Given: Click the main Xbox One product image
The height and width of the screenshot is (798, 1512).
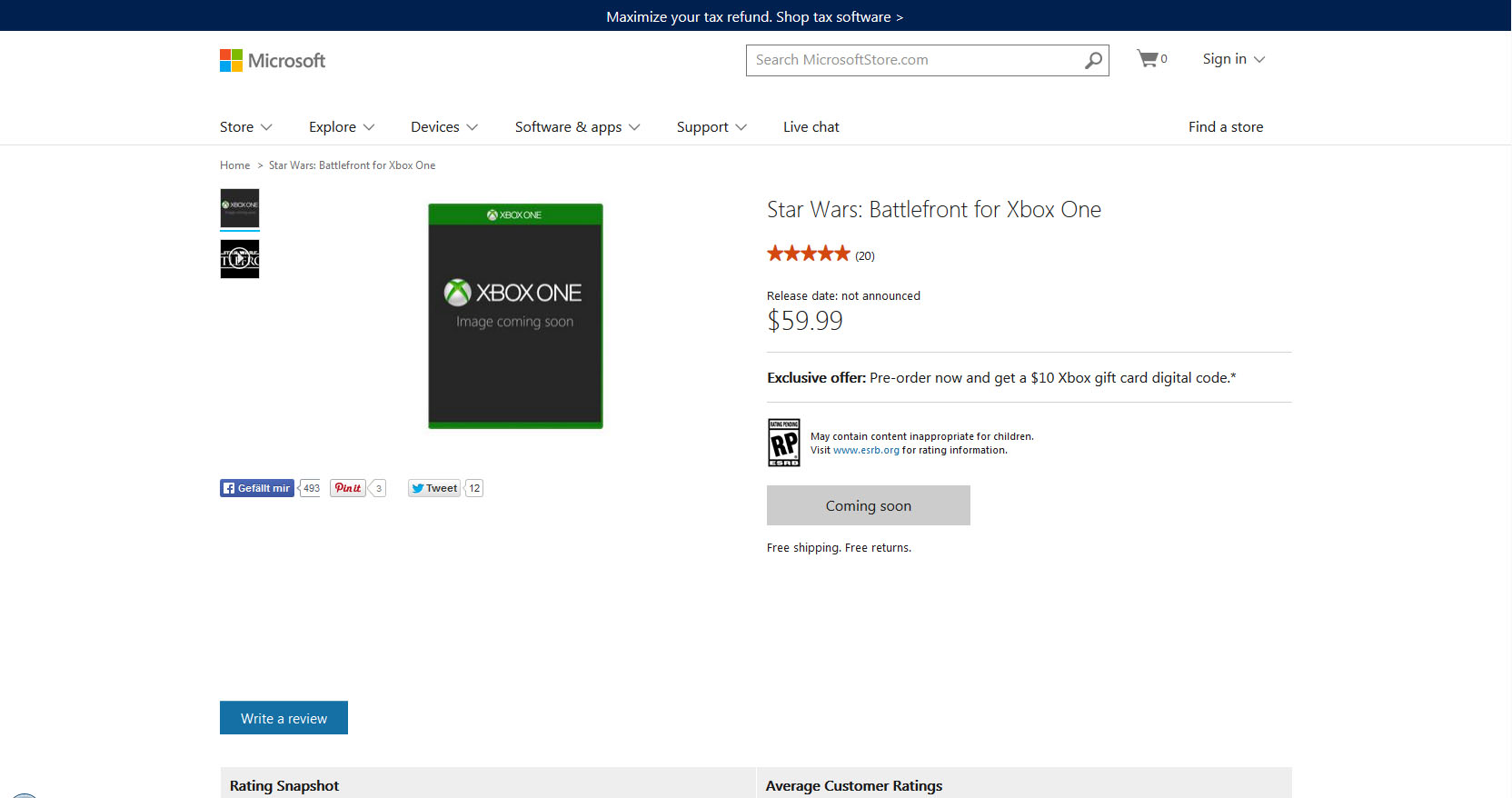Looking at the screenshot, I should pyautogui.click(x=515, y=316).
